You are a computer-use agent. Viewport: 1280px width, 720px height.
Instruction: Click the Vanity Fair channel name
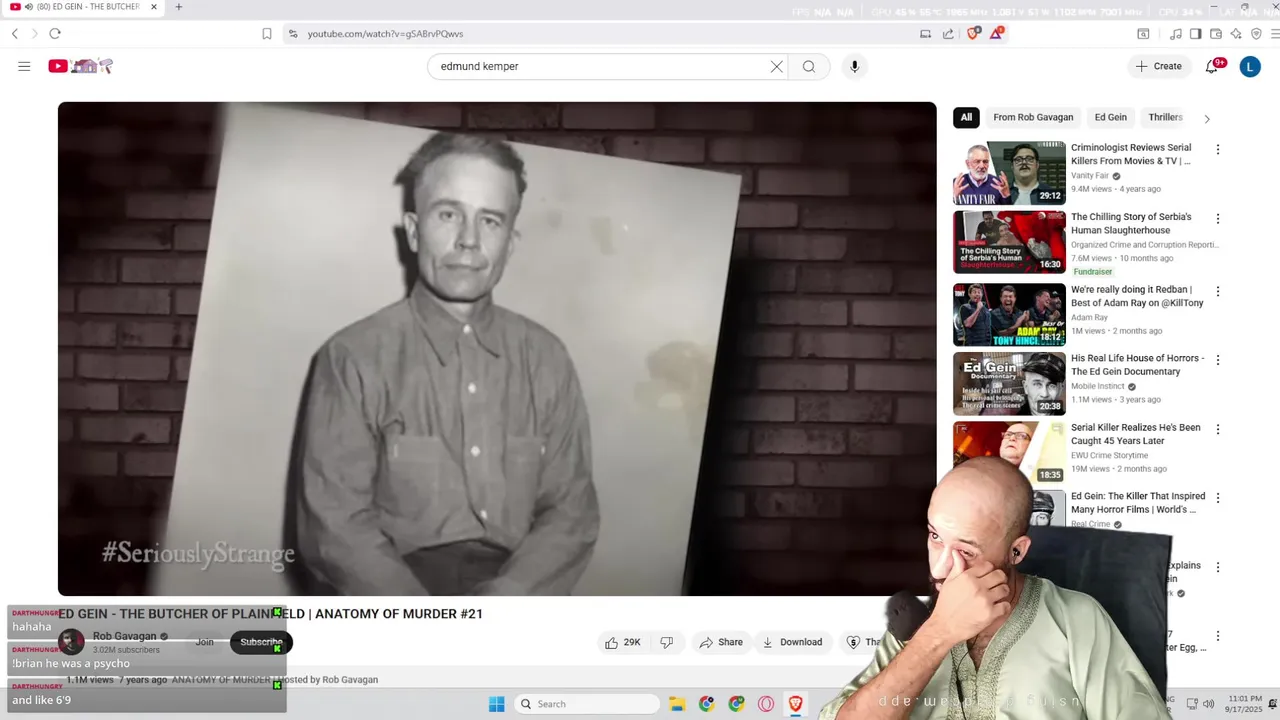click(x=1090, y=176)
